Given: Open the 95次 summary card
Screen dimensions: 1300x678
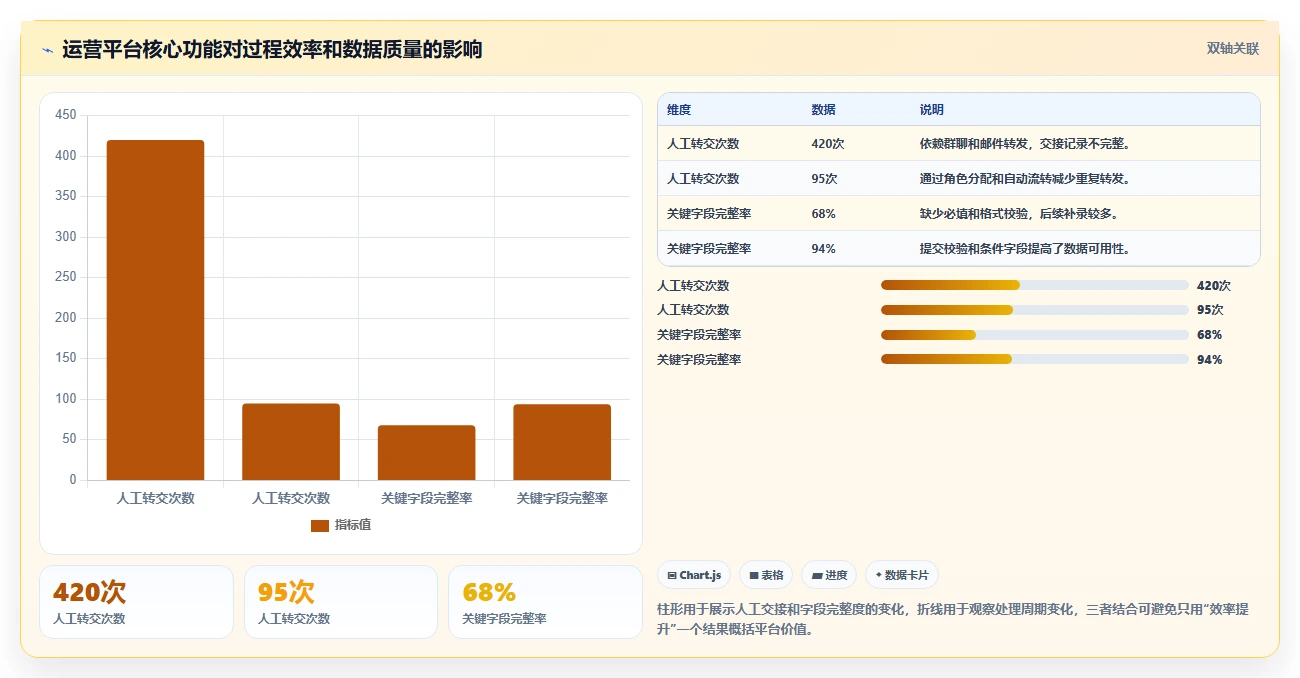Looking at the screenshot, I should [341, 602].
